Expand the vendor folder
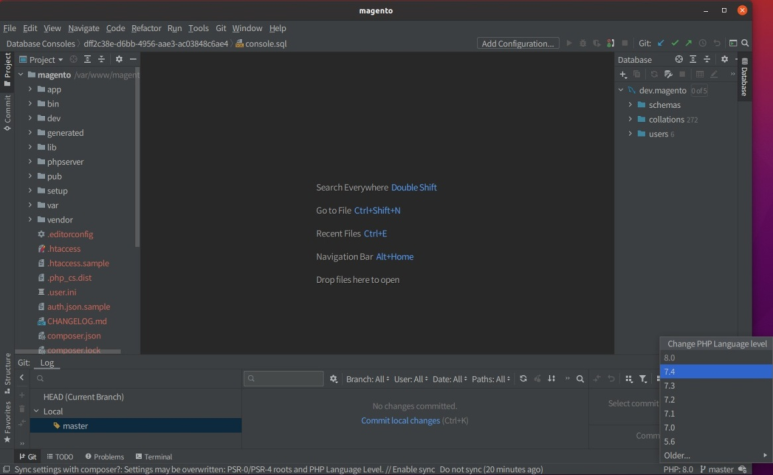Image resolution: width=773 pixels, height=475 pixels. tap(30, 220)
